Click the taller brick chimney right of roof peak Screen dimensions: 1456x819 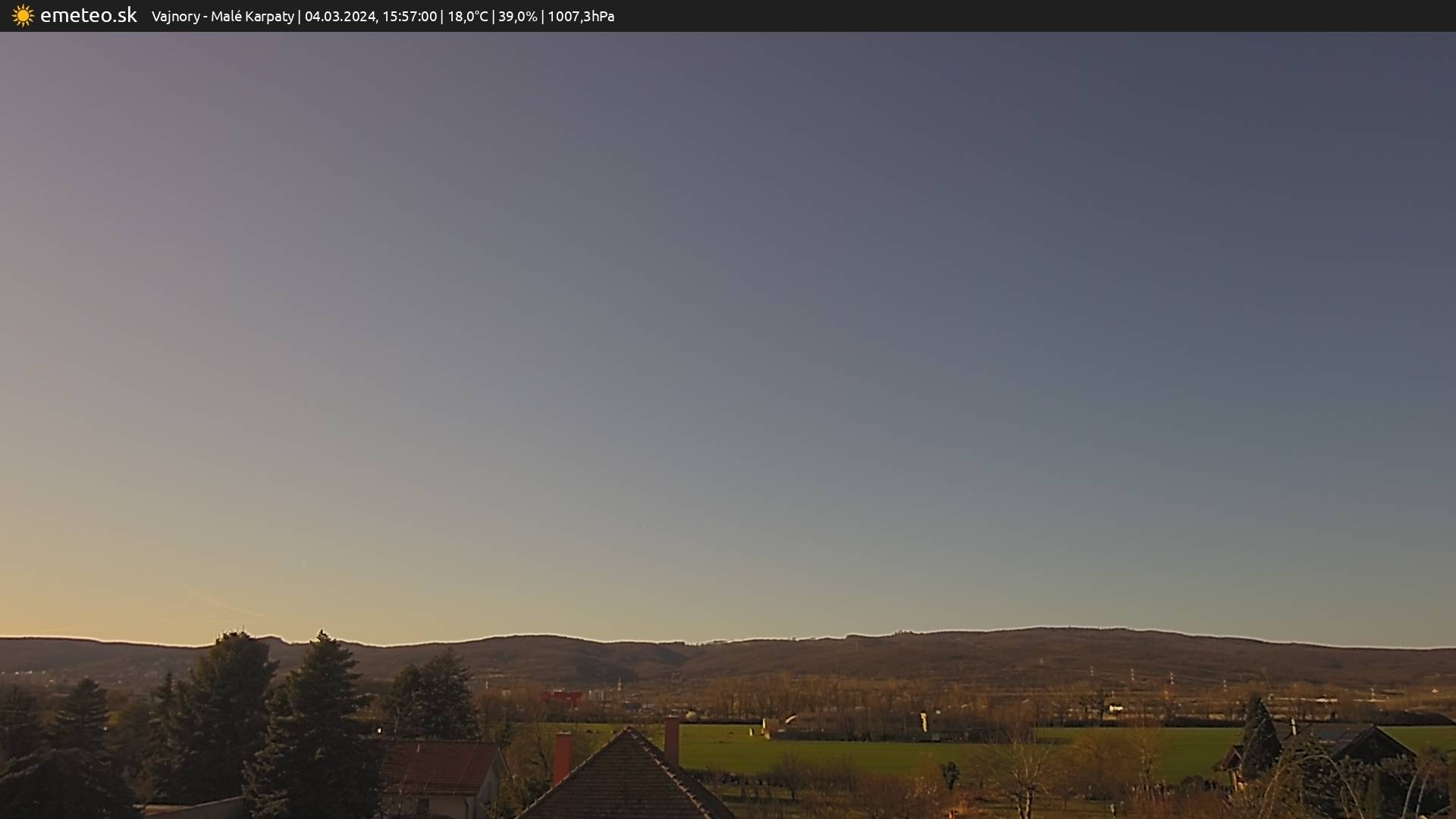click(671, 739)
